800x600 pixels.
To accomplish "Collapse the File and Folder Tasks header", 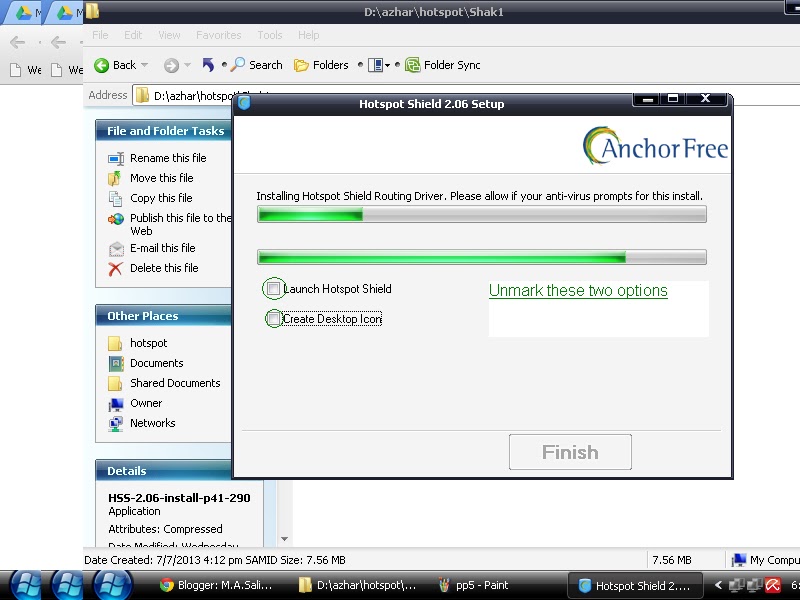I will point(164,131).
